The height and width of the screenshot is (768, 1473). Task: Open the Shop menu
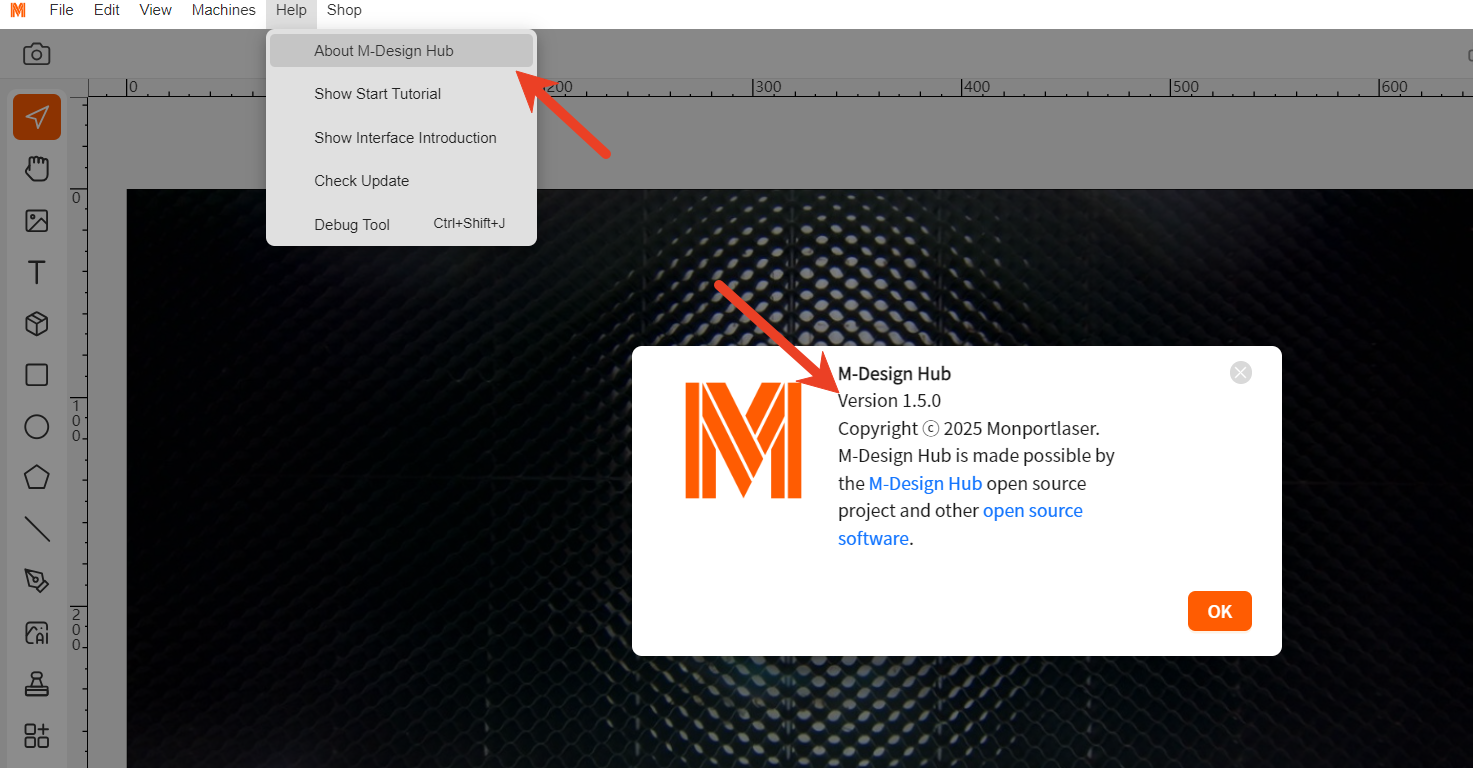coord(344,10)
